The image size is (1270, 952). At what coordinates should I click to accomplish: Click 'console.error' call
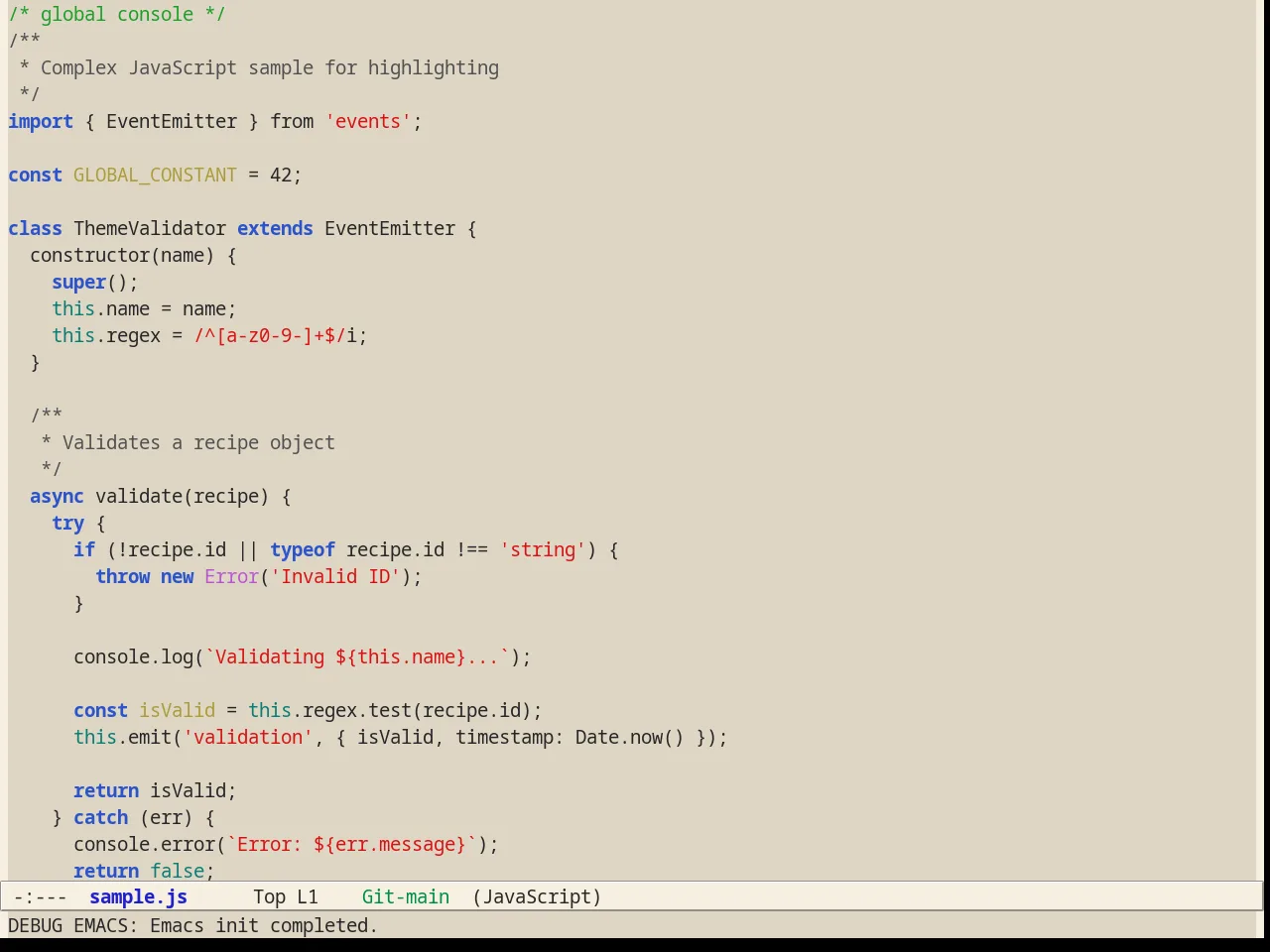click(x=144, y=844)
